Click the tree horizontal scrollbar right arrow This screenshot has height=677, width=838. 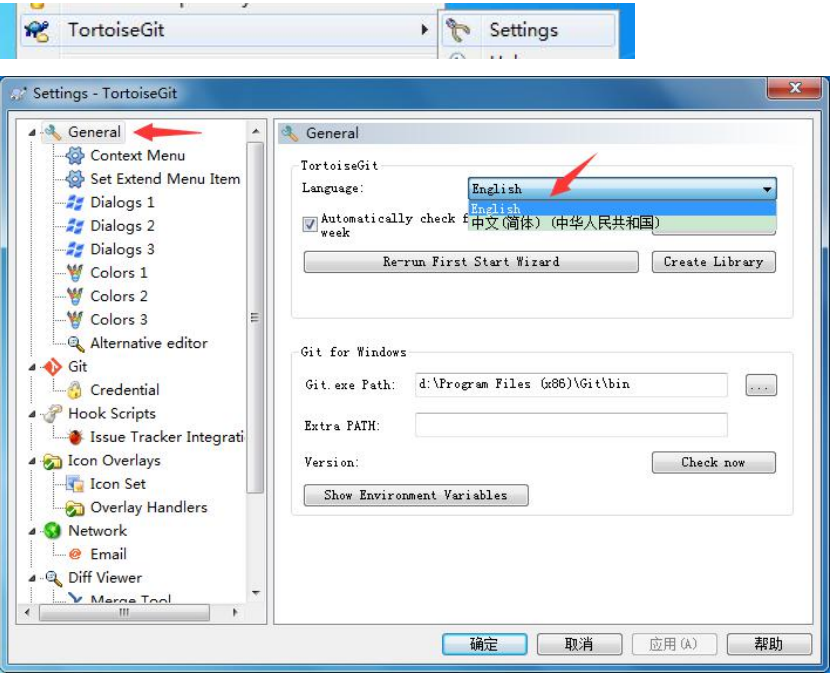point(235,612)
